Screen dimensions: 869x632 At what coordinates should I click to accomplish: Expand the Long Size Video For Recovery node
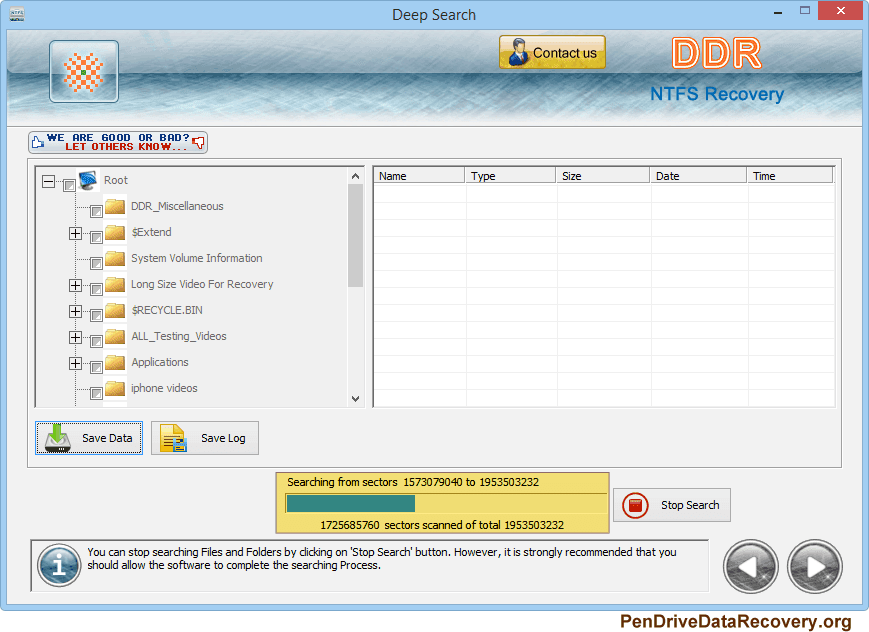point(75,286)
